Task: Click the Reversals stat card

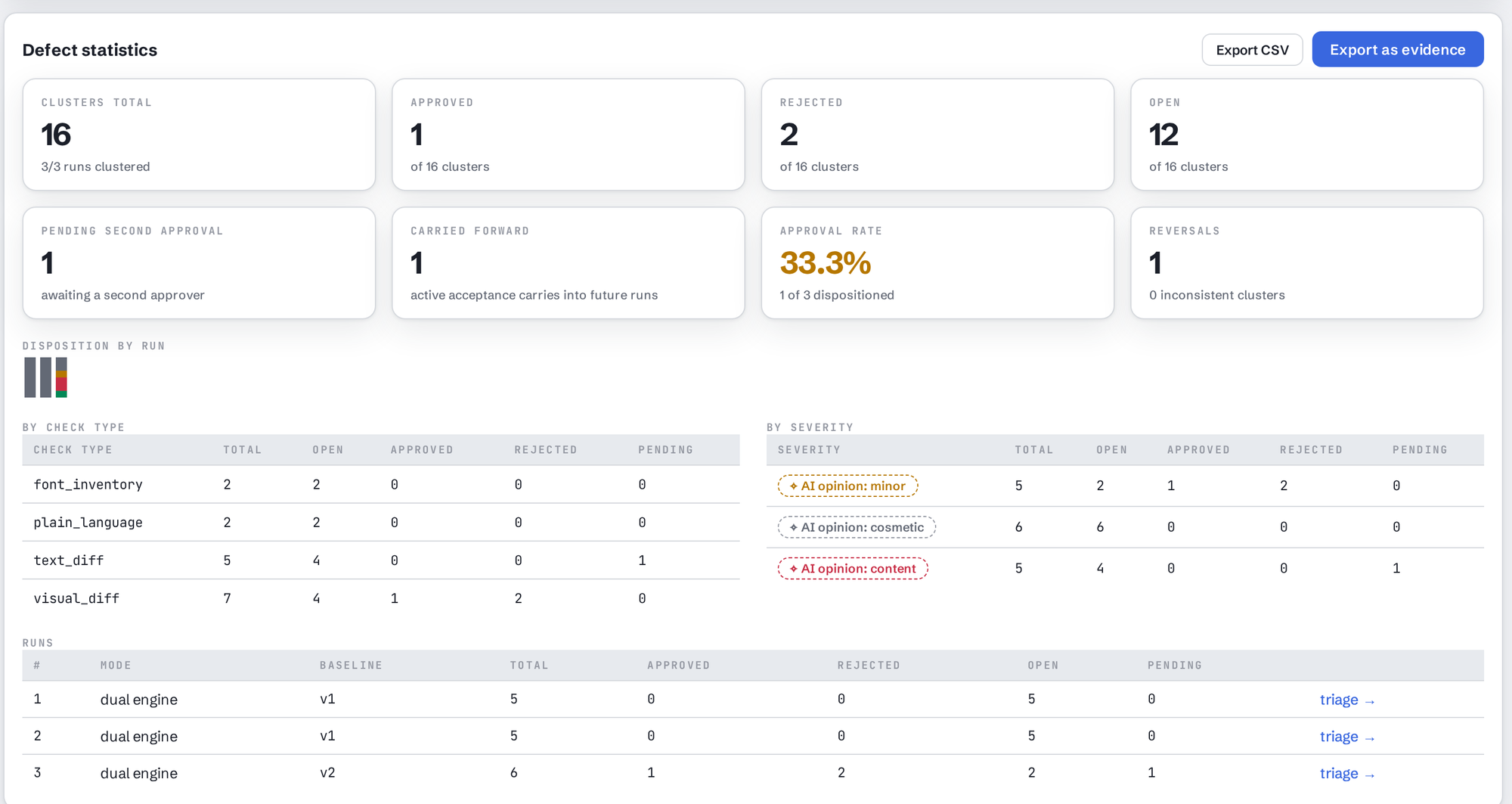Action: point(1307,263)
